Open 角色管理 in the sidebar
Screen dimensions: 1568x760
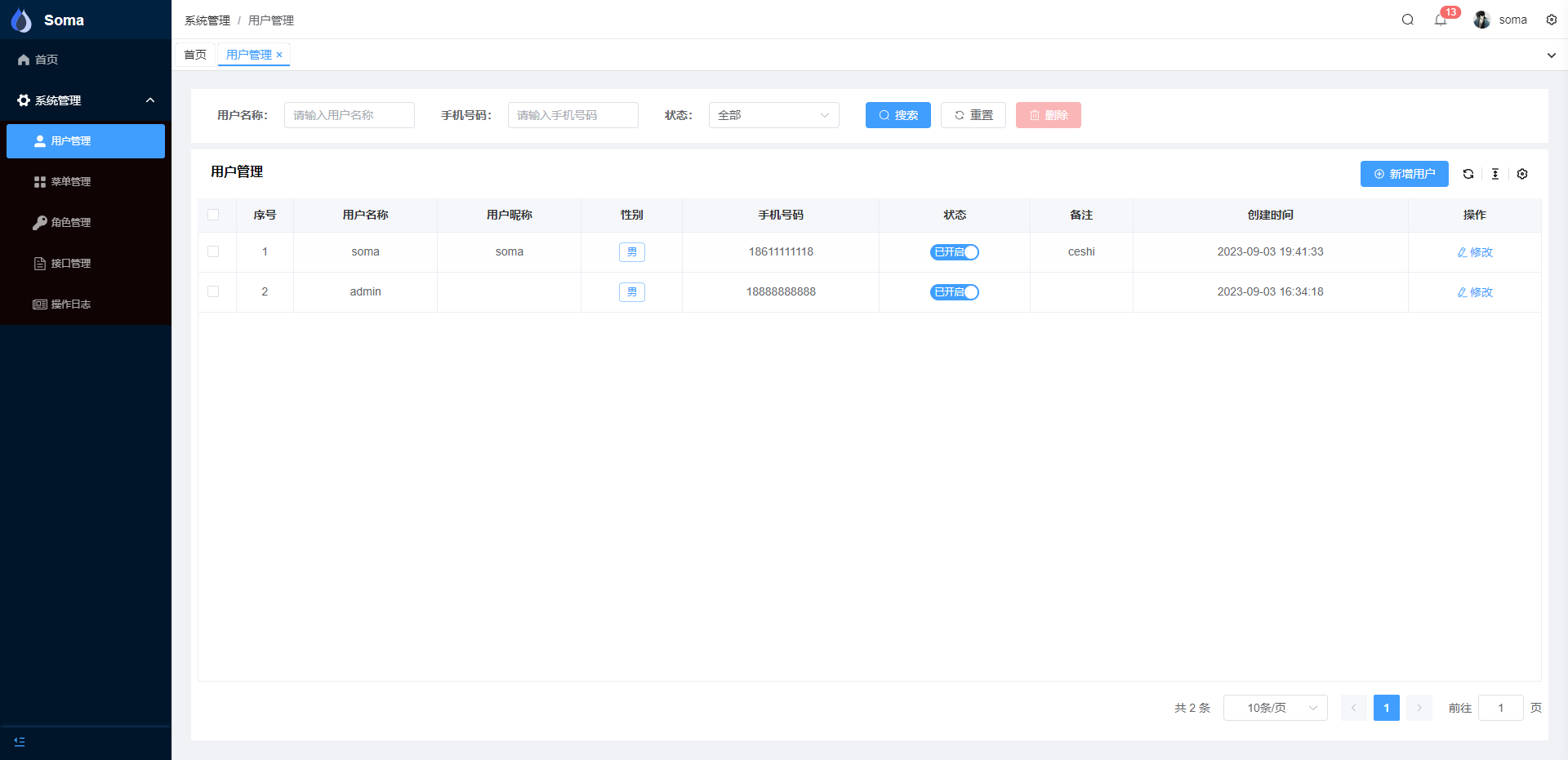pyautogui.click(x=71, y=223)
